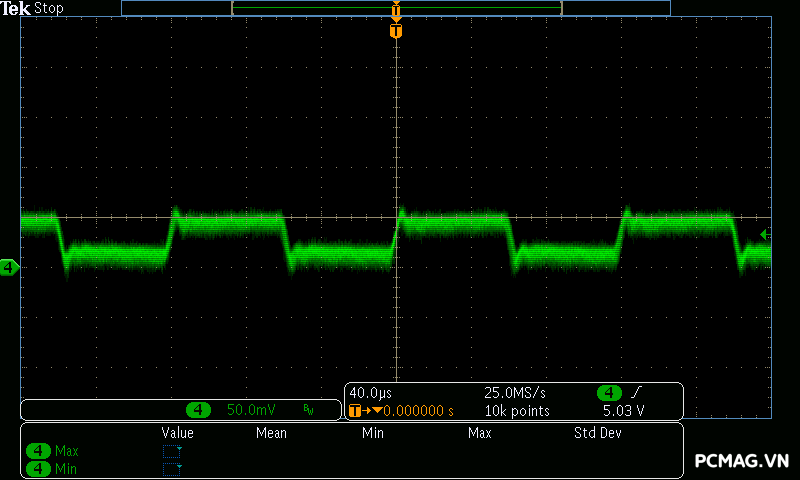Click the rising edge trigger slope icon
The image size is (800, 480).
(637, 393)
